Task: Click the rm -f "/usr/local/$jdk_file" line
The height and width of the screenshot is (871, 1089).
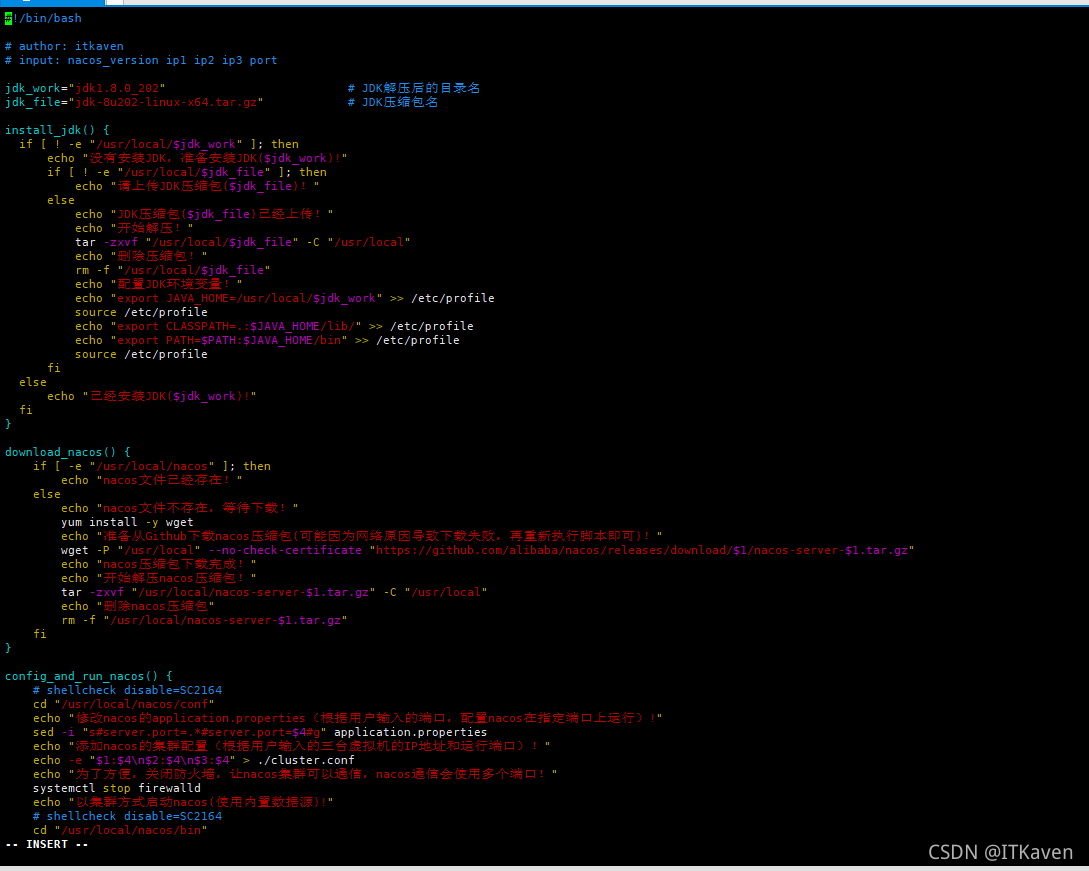Action: (173, 270)
